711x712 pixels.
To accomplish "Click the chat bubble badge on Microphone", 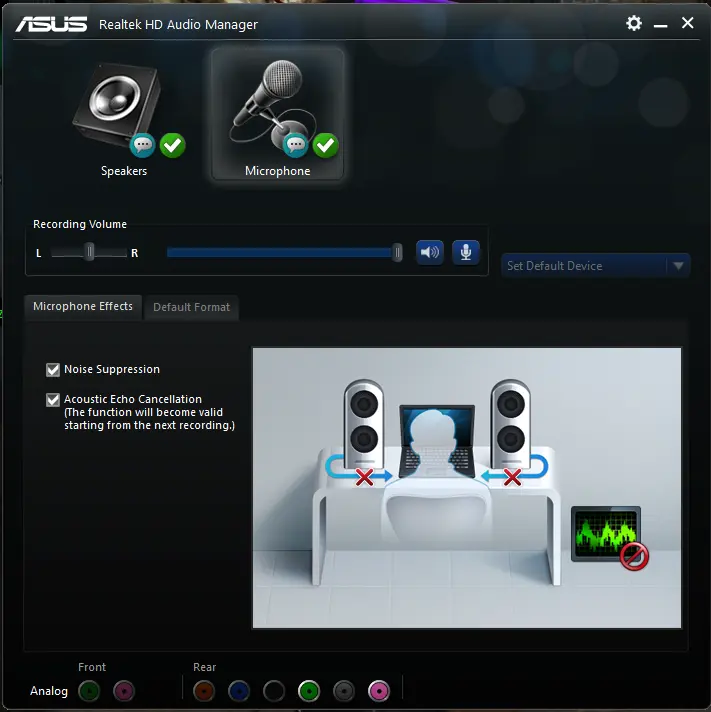I will pos(296,145).
